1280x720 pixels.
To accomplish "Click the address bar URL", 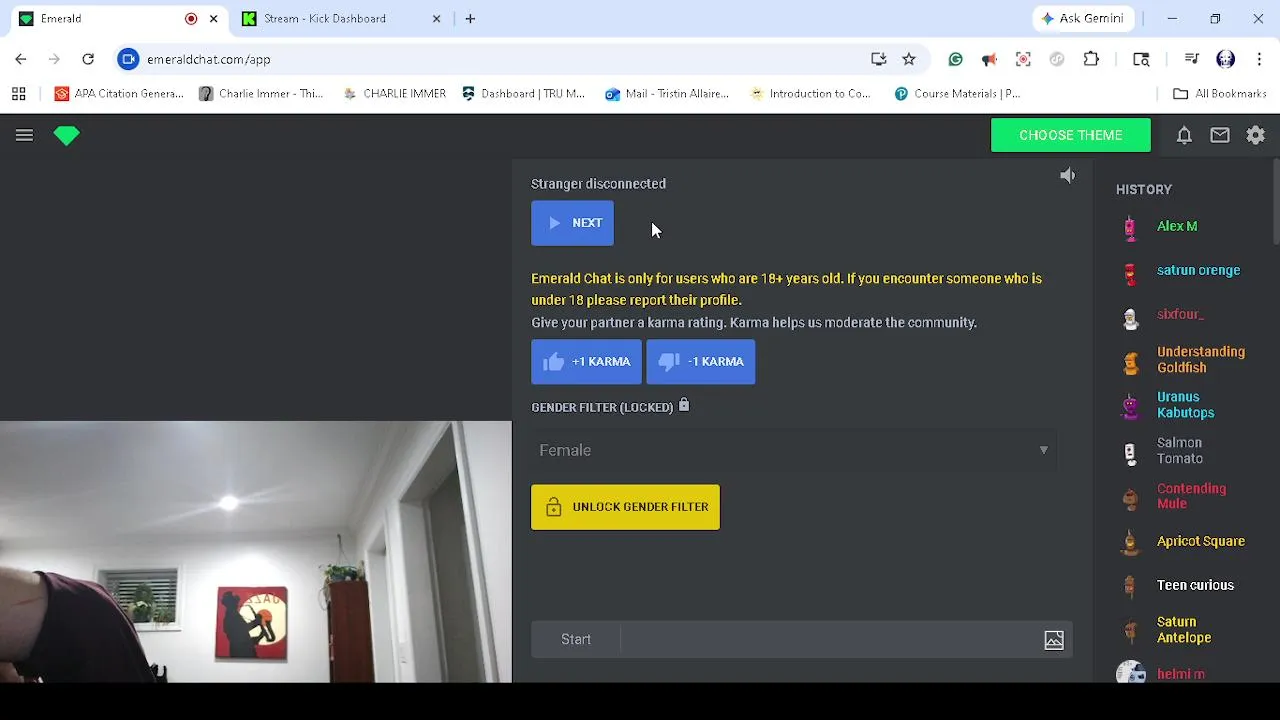I will 208,59.
